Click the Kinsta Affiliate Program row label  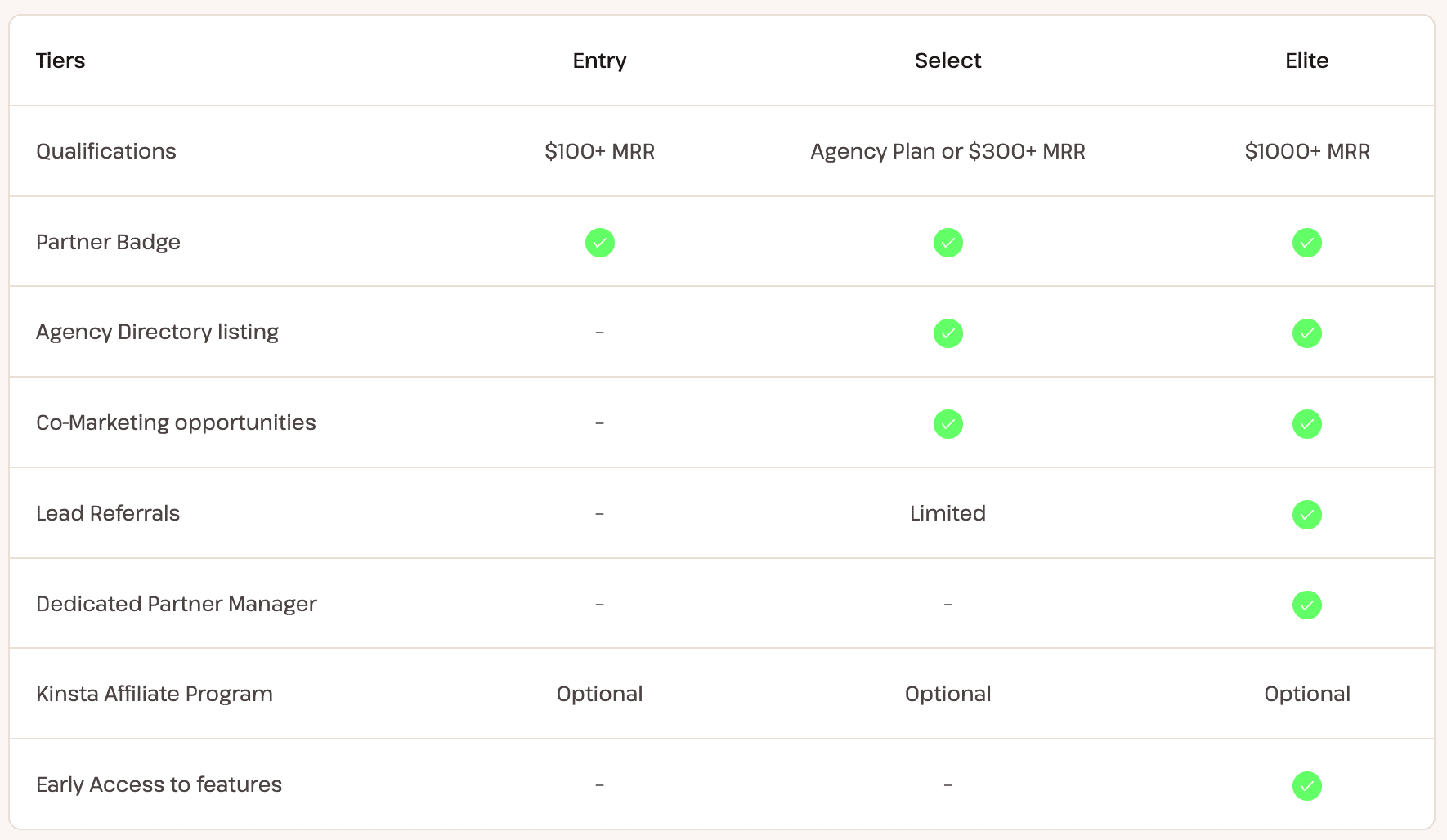click(155, 694)
